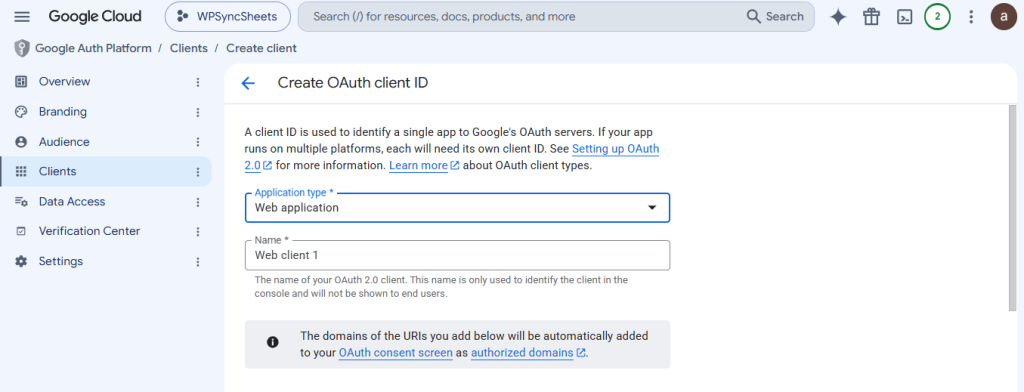
Task: Go to Clients breadcrumb link
Action: (189, 48)
